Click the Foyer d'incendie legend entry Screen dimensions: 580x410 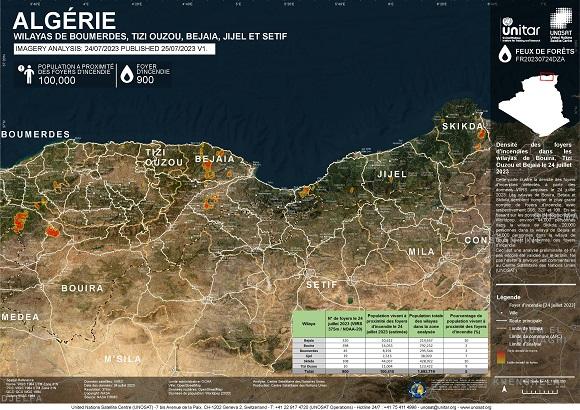click(542, 305)
